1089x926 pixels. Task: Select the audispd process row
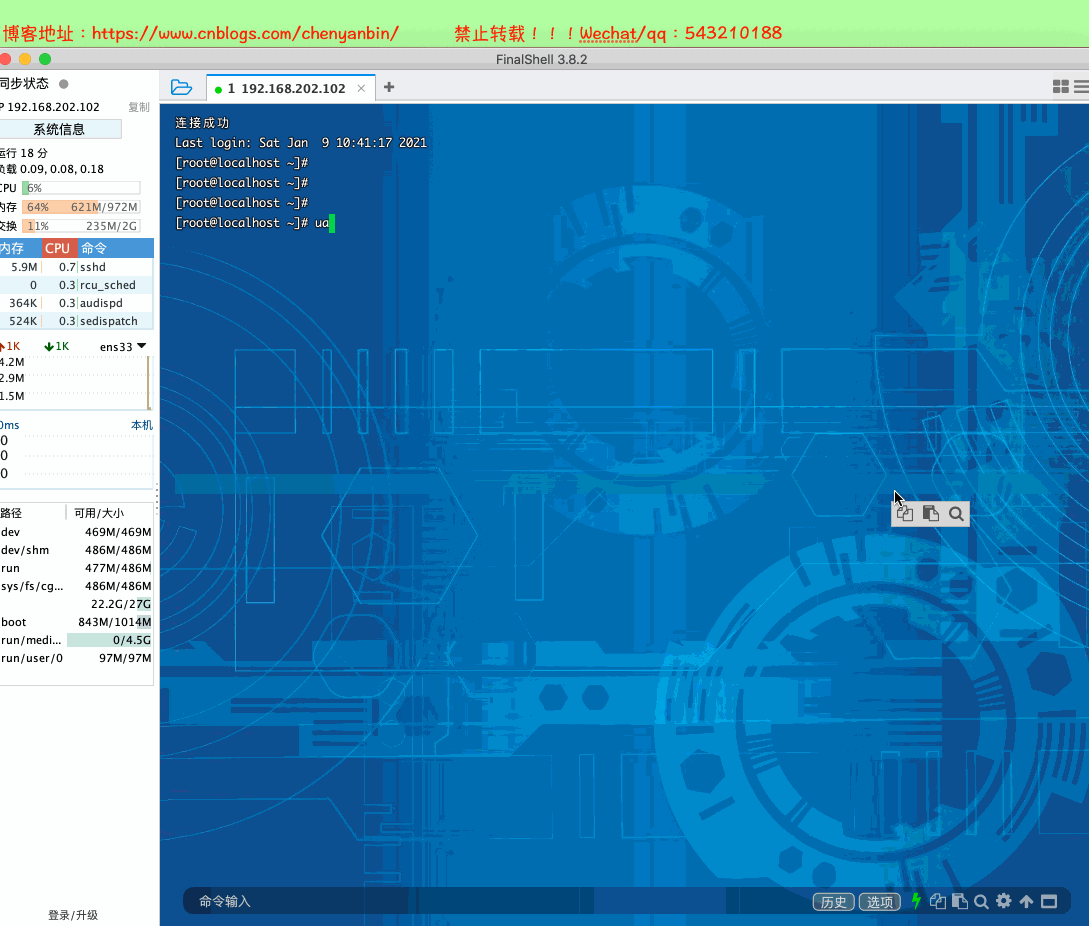[76, 303]
